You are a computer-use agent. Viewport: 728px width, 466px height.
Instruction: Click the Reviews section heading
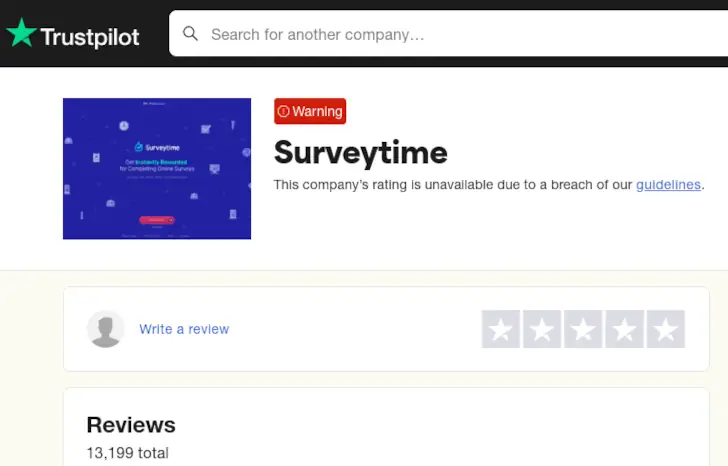[x=131, y=424]
